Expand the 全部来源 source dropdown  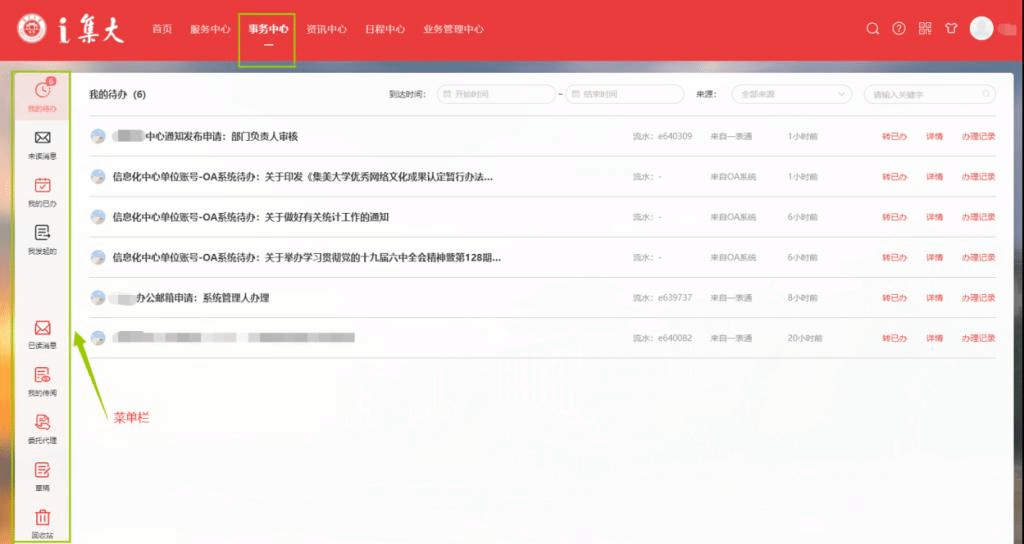(790, 94)
